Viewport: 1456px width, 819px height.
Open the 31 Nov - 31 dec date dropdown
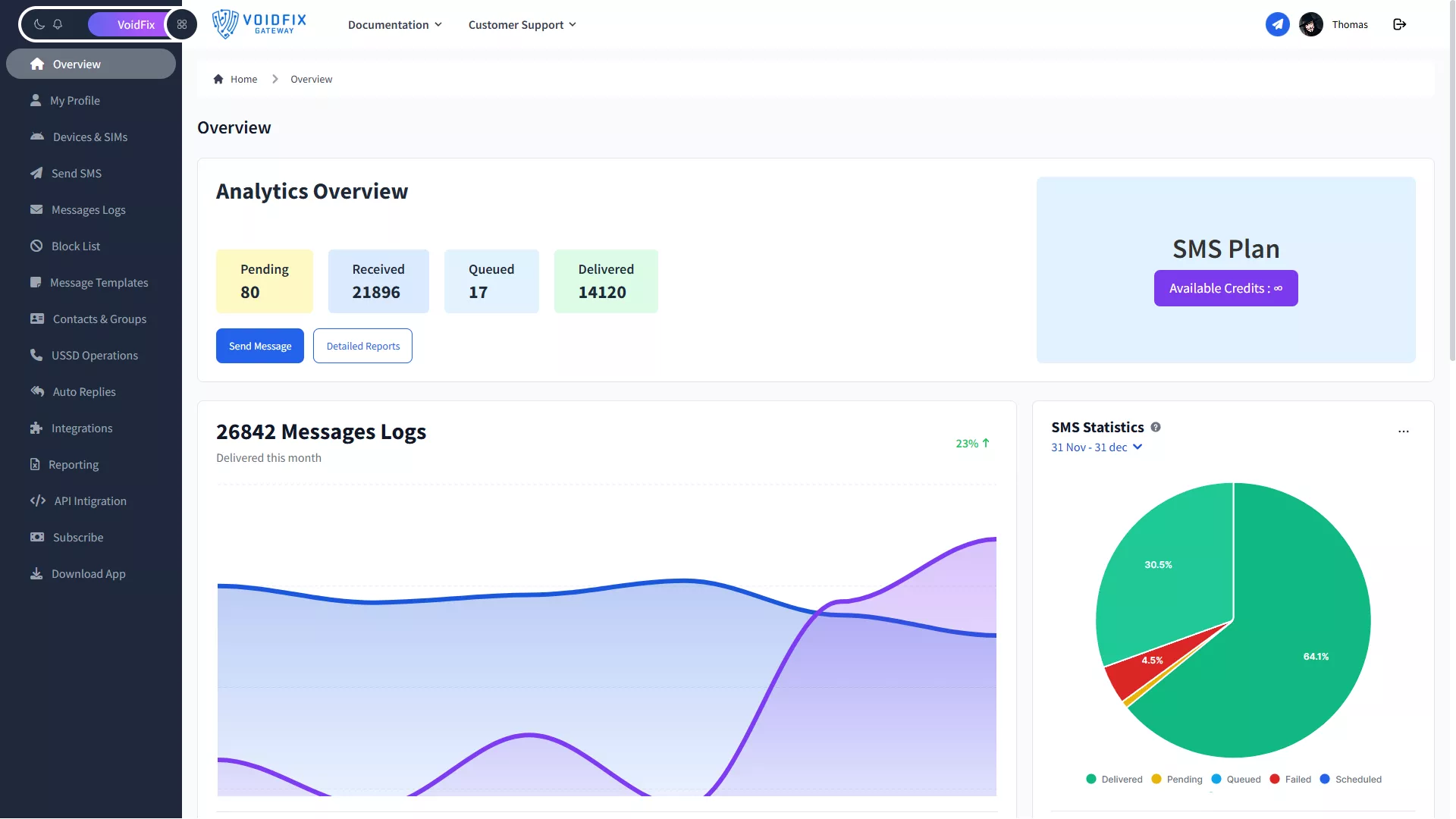click(1096, 447)
